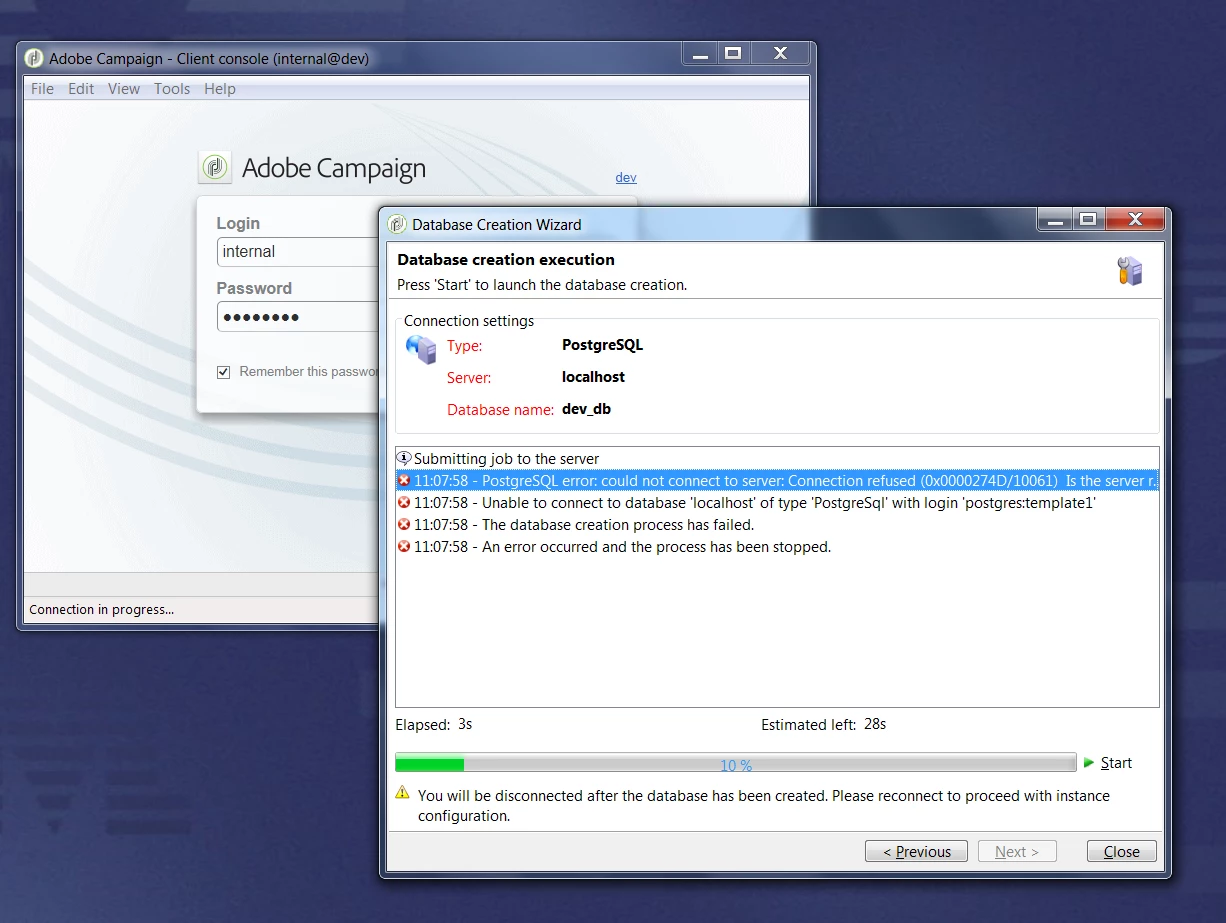Viewport: 1226px width, 923px height.
Task: Click error icon on the 'Unable to connect' row
Action: coord(404,503)
